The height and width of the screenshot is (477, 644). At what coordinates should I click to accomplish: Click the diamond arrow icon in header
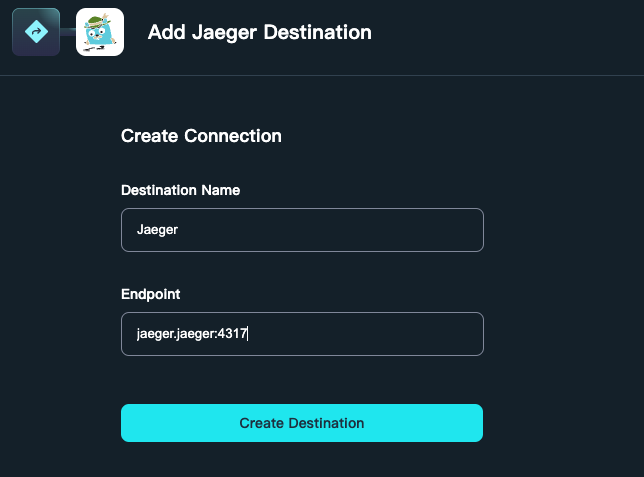tap(36, 32)
